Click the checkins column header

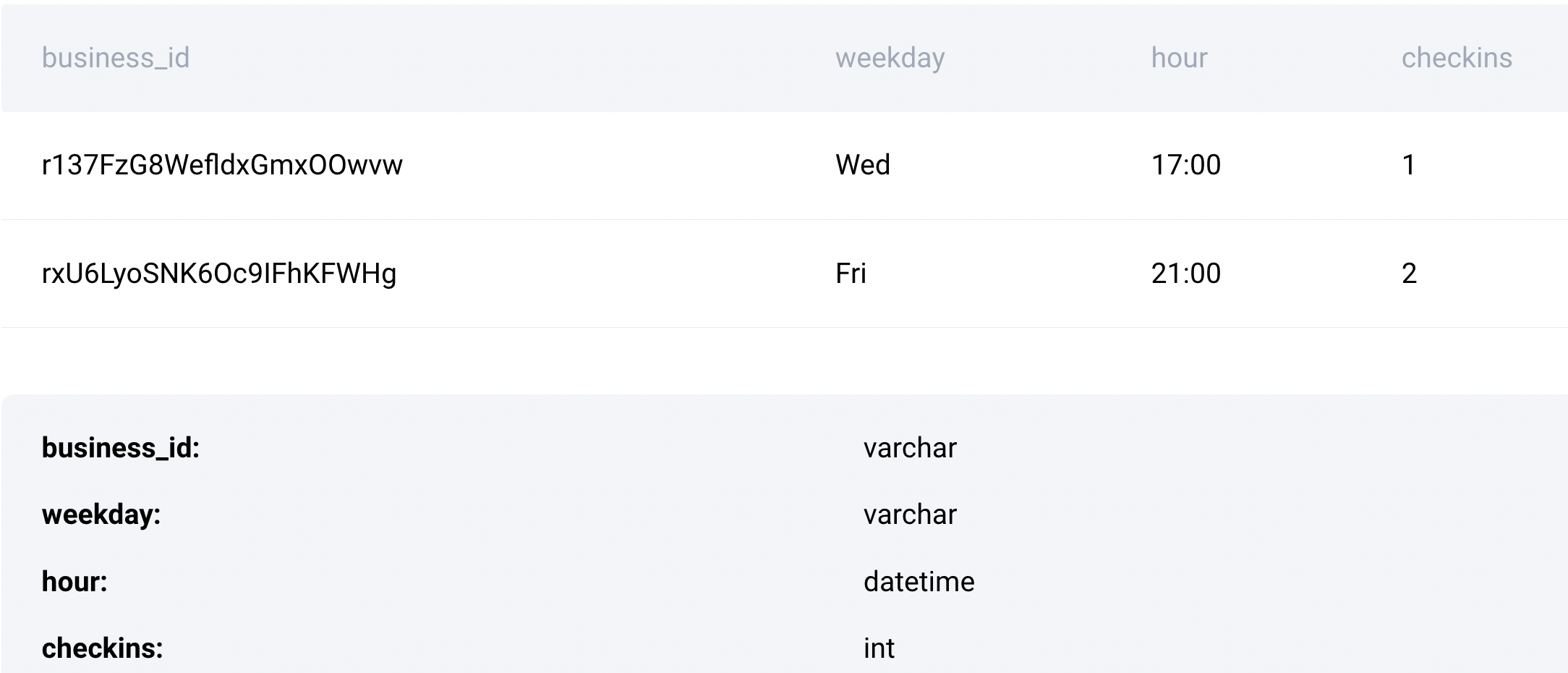pyautogui.click(x=1457, y=58)
